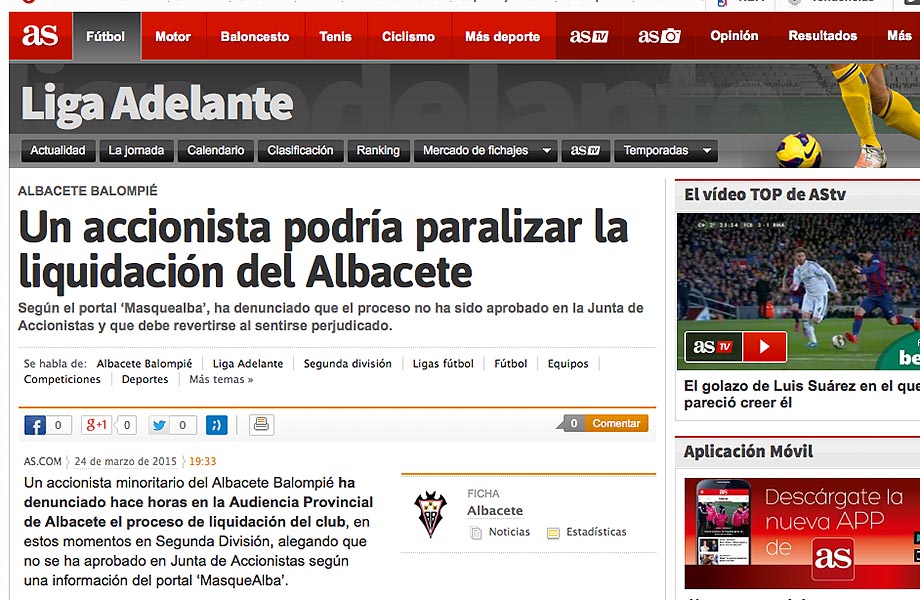This screenshot has width=920, height=600.
Task: Open the Resultados section
Action: pos(823,36)
